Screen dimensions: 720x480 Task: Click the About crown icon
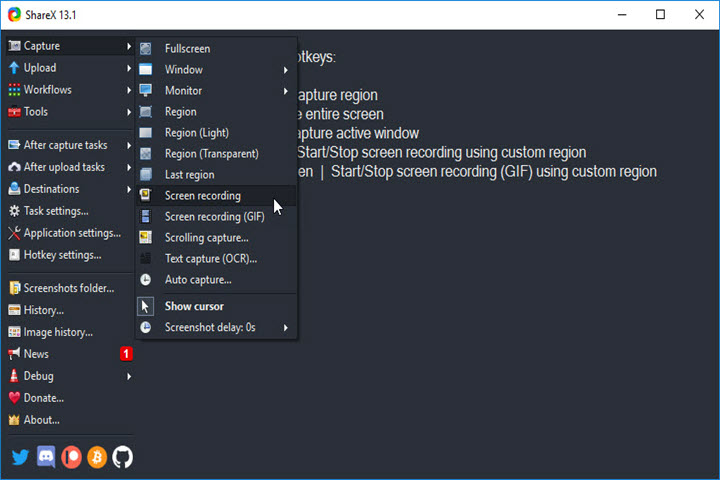14,420
